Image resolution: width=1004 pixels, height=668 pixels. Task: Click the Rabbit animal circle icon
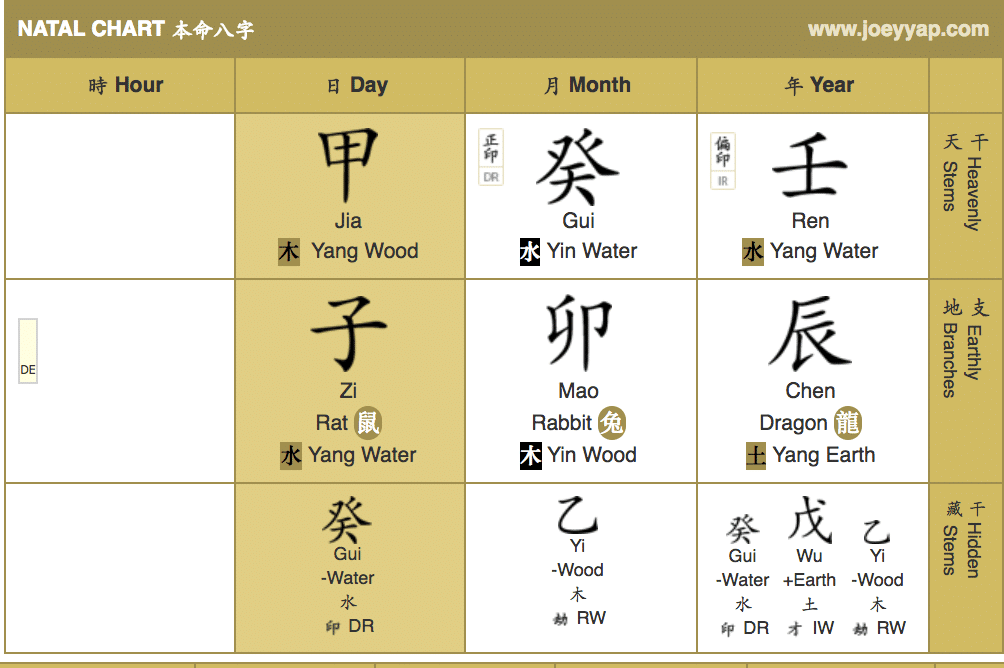click(x=611, y=423)
